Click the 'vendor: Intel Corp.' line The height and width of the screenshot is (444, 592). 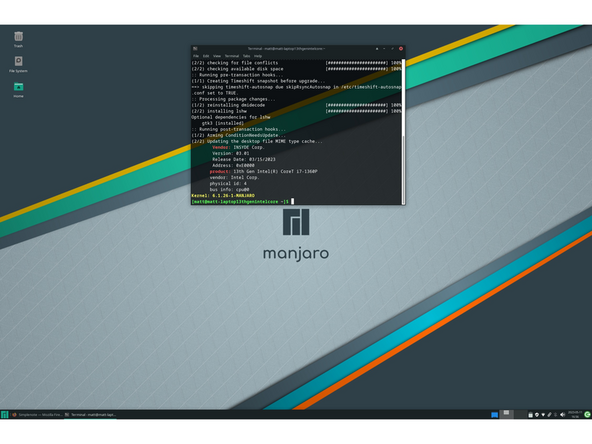(234, 177)
